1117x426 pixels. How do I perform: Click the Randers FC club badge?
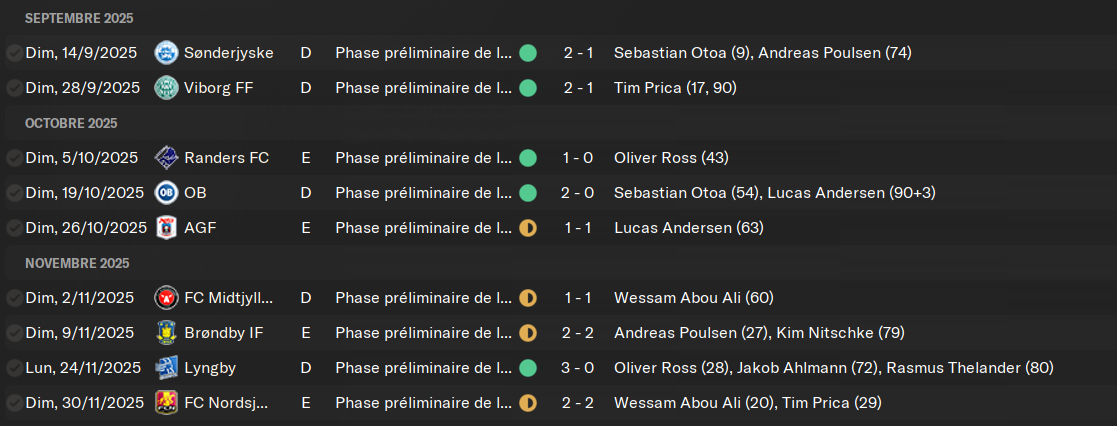click(166, 158)
